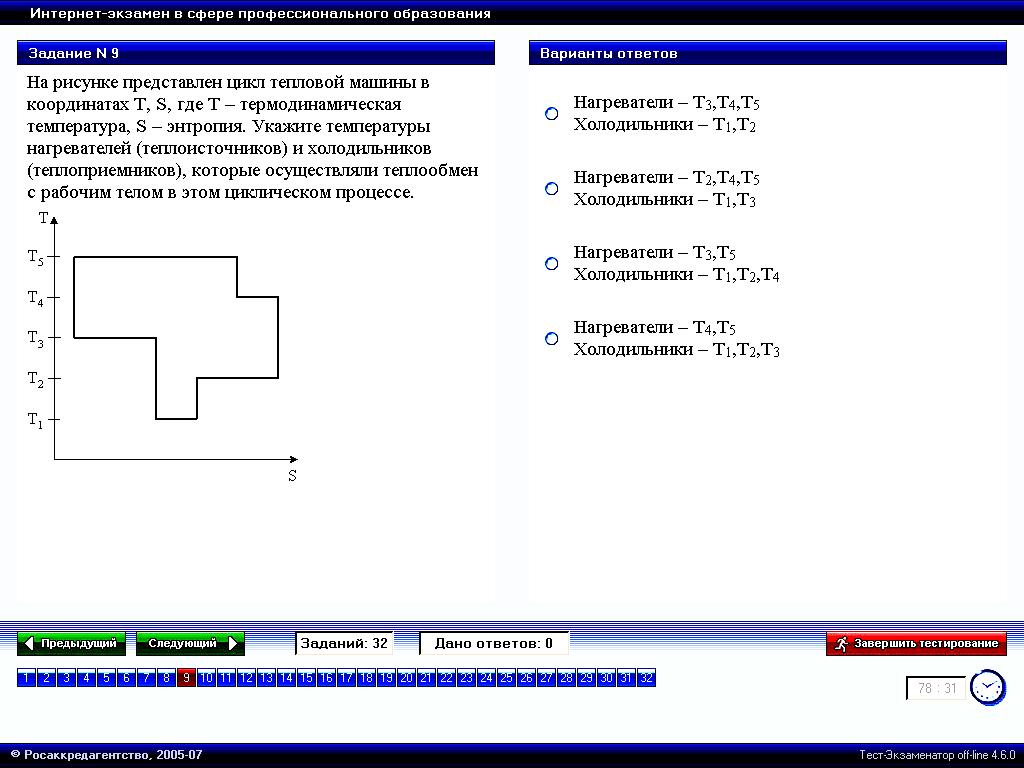
Task: Click Завершить тестирование to finish the test
Action: point(916,644)
